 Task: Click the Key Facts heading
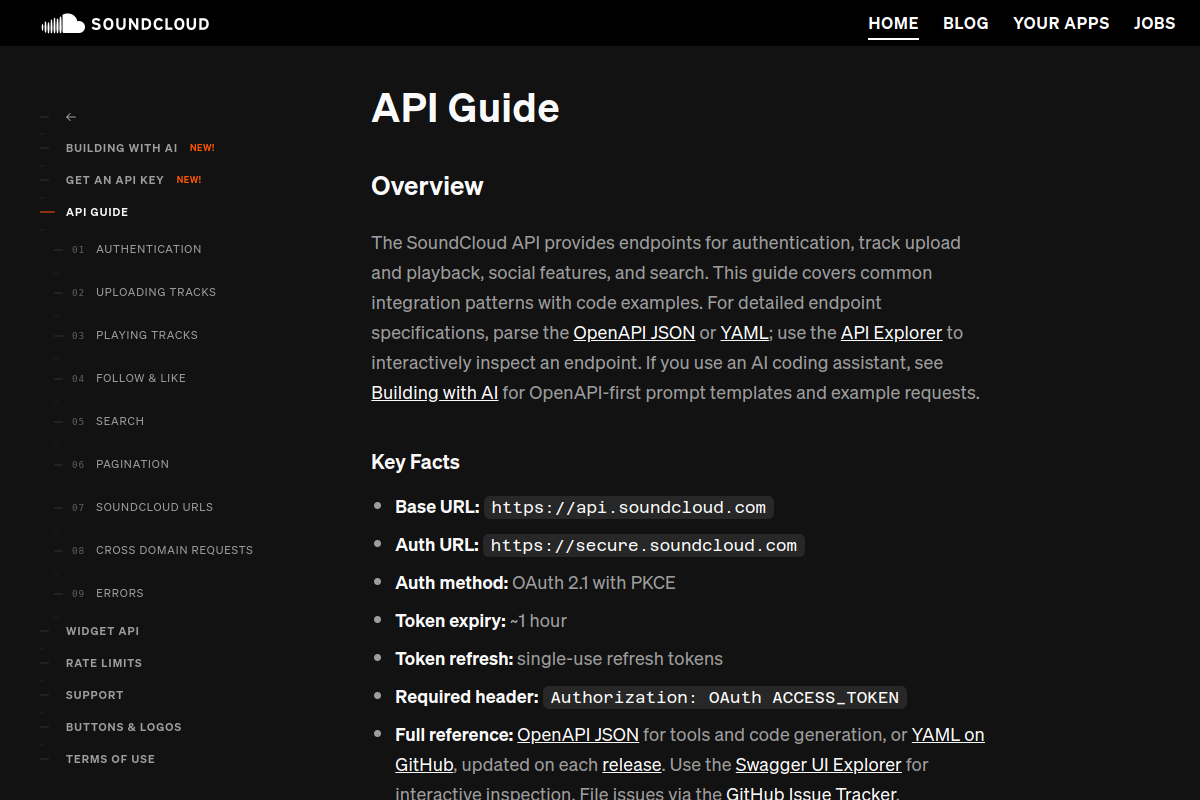[416, 462]
